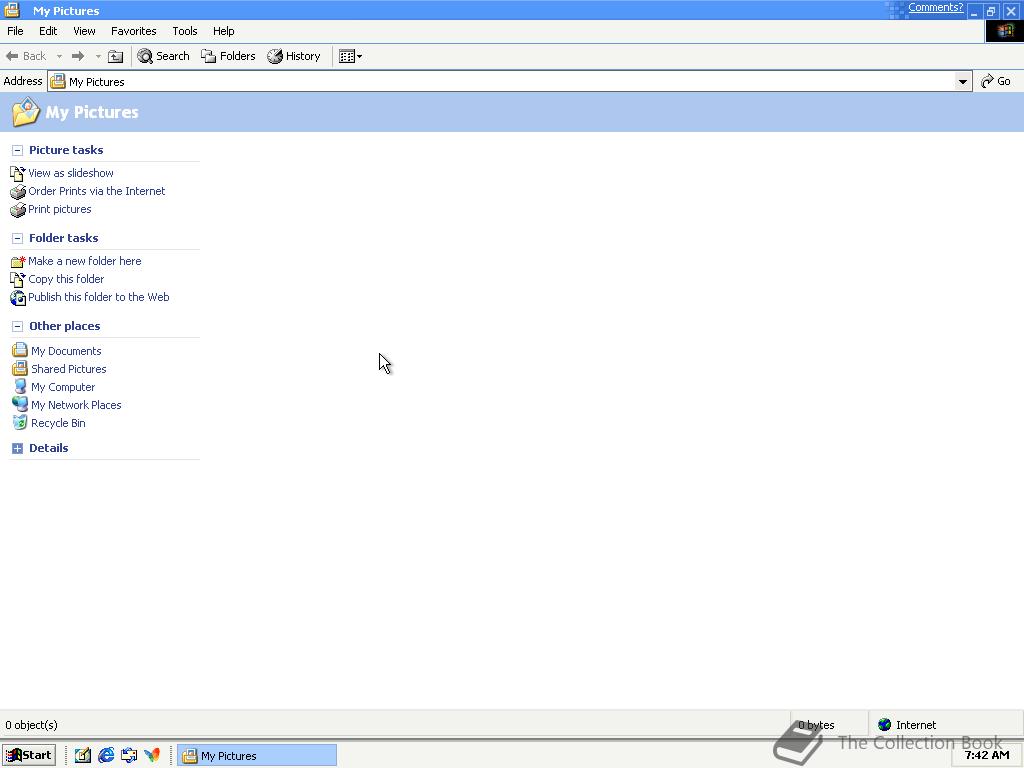Launch MSN butterfly icon in Quick Launch
This screenshot has width=1024, height=768.
point(152,756)
